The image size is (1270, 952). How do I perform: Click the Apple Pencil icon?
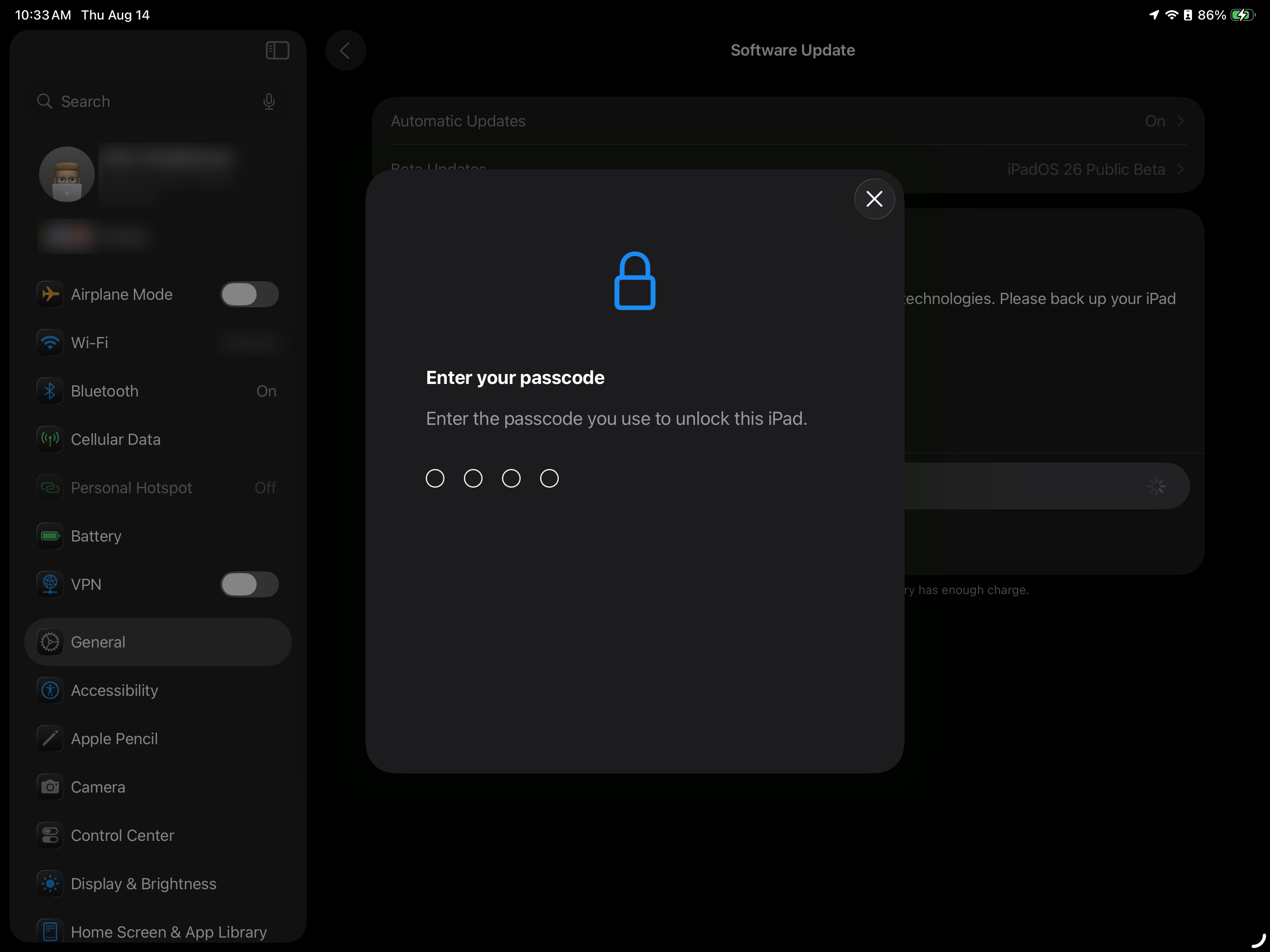tap(50, 738)
